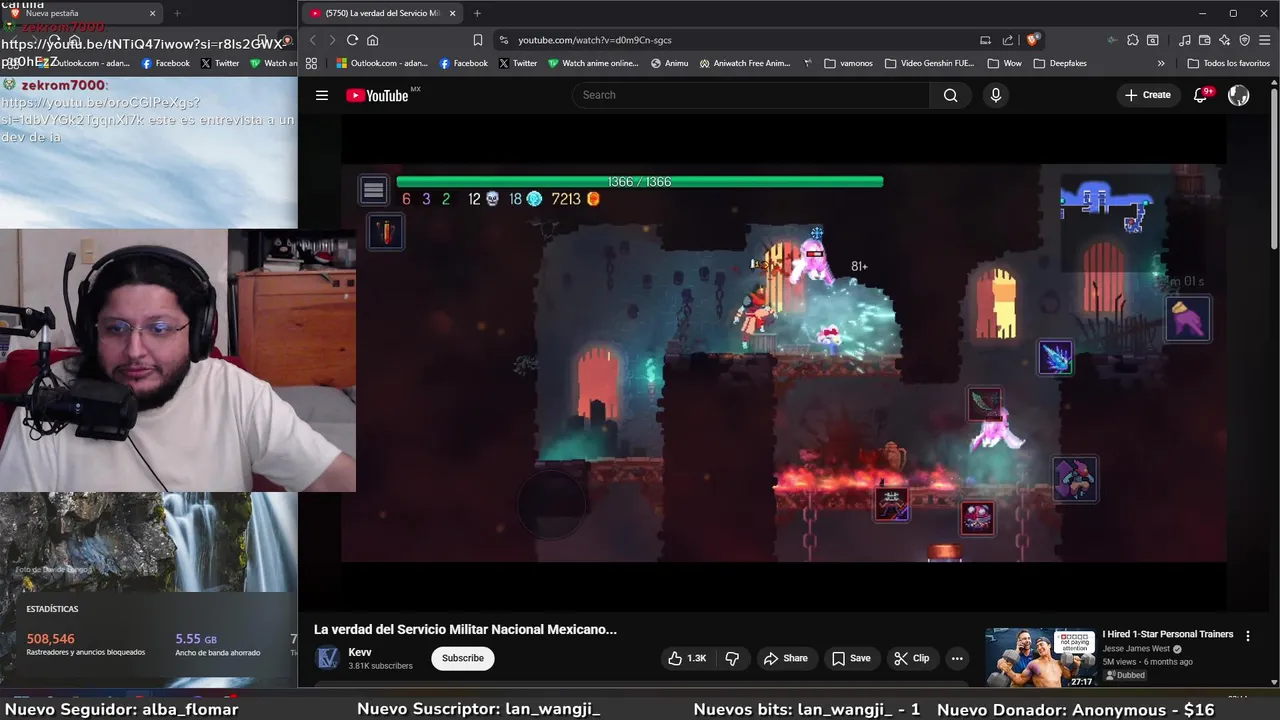
Task: Open a new tab in the YouTube window
Action: tap(477, 13)
